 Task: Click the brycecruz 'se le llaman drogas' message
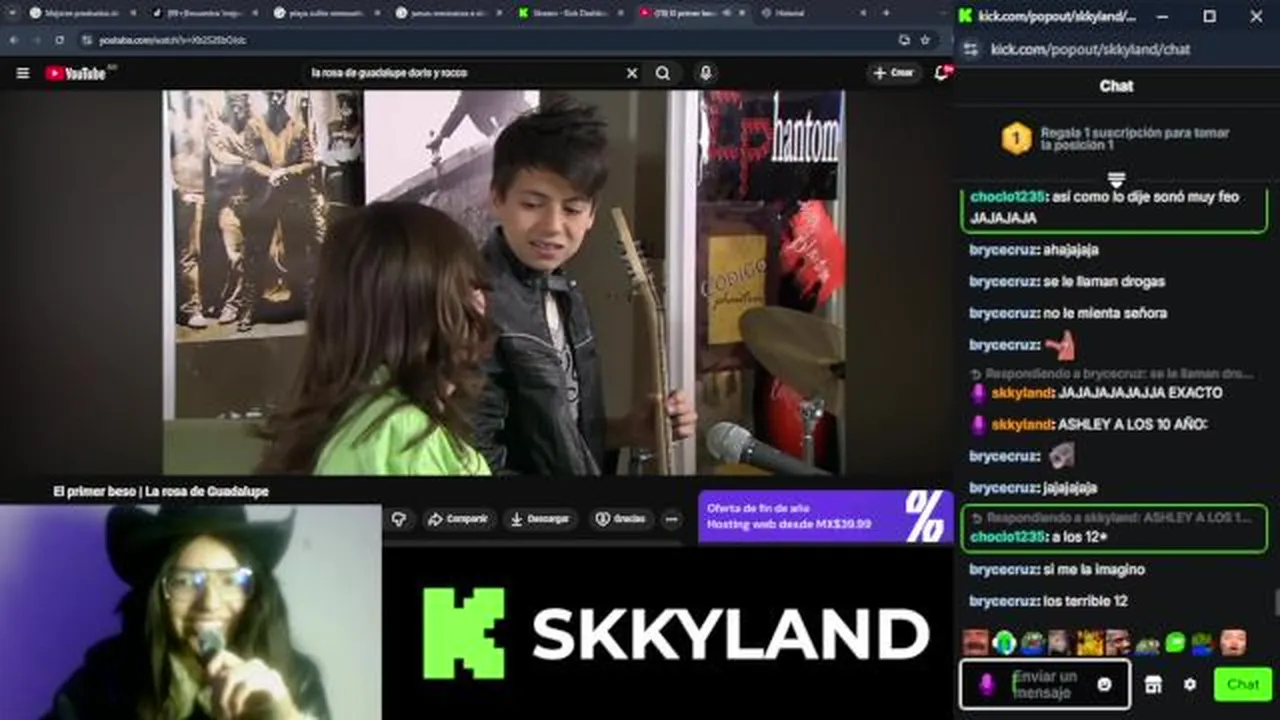tap(1067, 281)
